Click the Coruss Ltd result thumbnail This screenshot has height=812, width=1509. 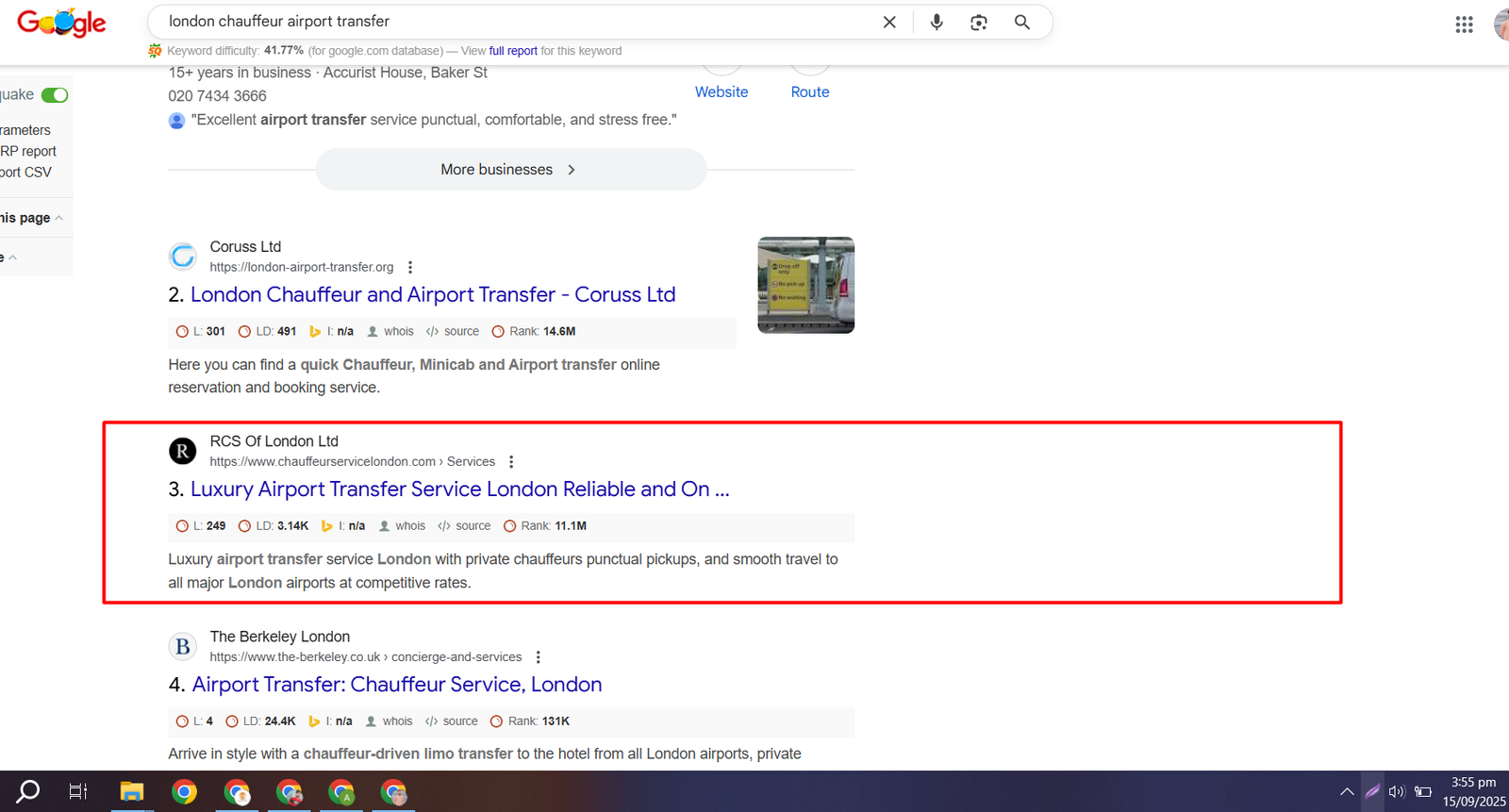point(805,285)
